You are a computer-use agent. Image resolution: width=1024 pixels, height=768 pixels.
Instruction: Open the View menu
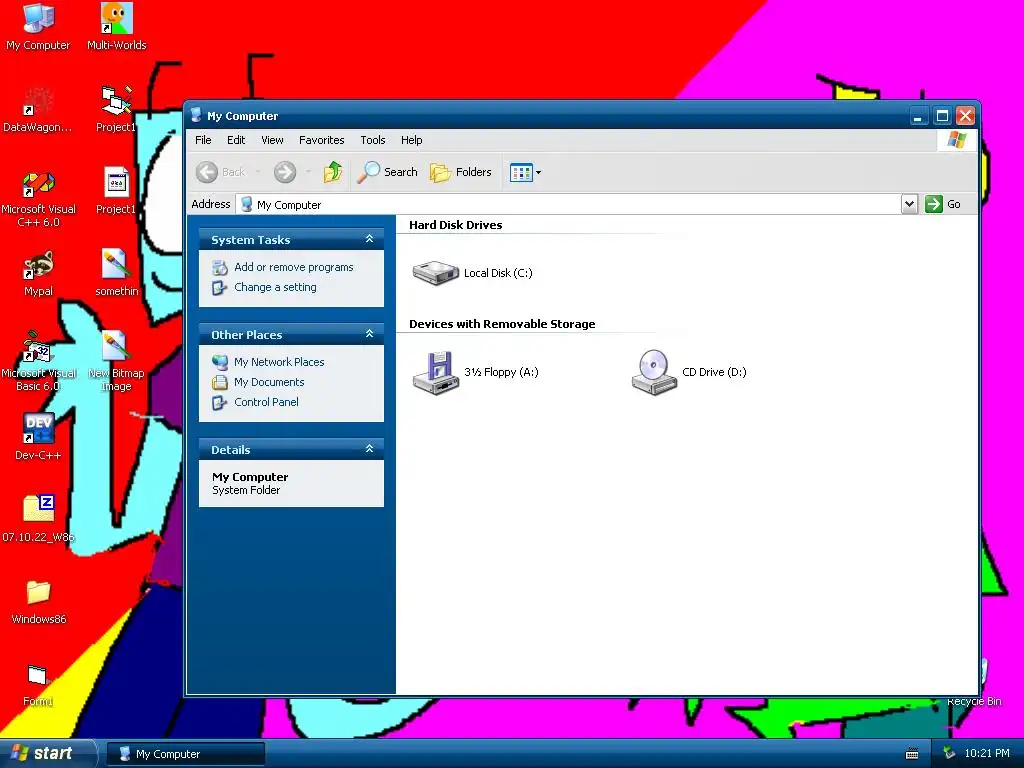point(272,140)
